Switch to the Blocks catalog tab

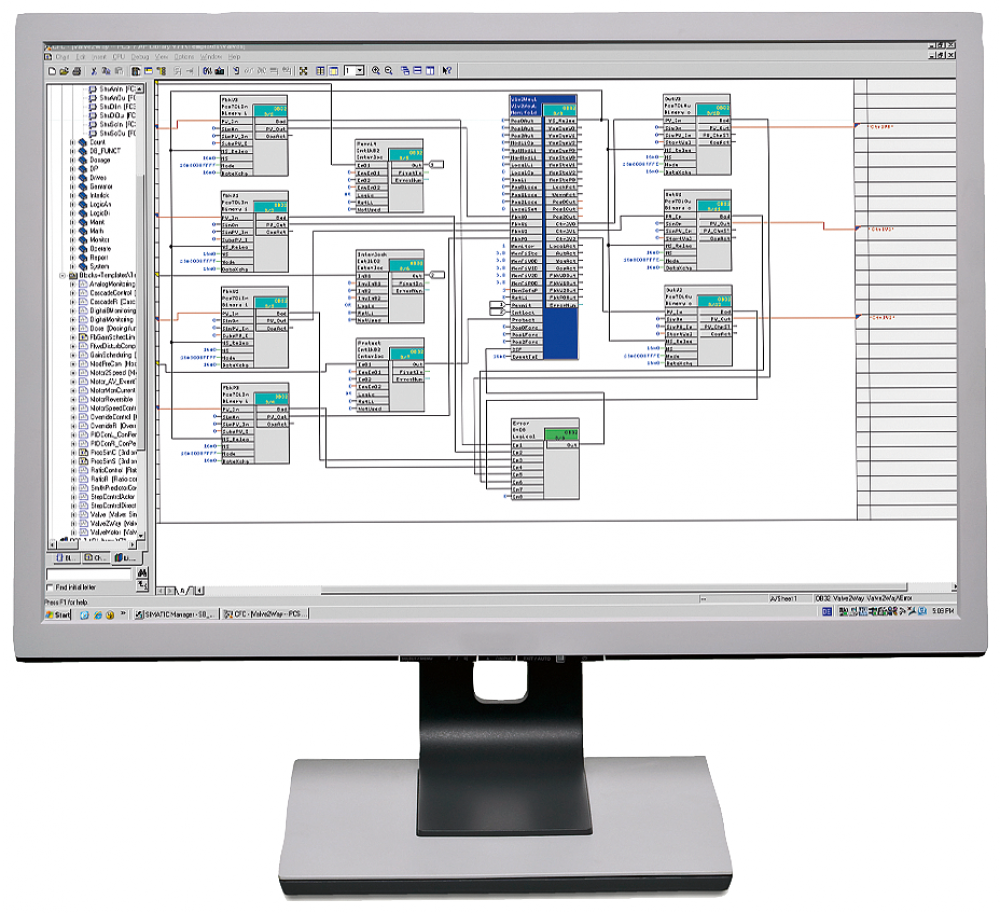(x=66, y=558)
